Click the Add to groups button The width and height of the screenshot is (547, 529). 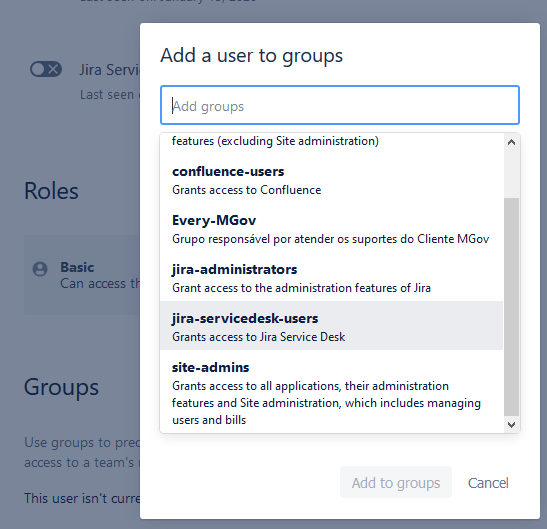396,483
